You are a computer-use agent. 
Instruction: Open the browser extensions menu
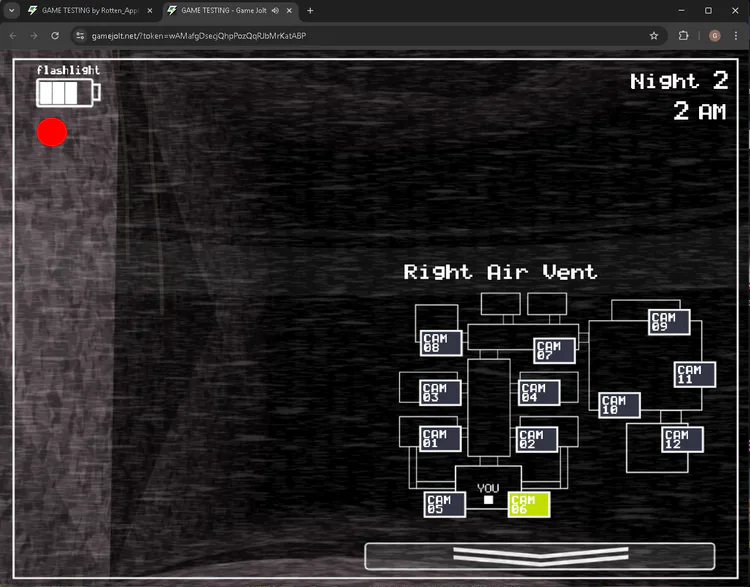[x=684, y=36]
